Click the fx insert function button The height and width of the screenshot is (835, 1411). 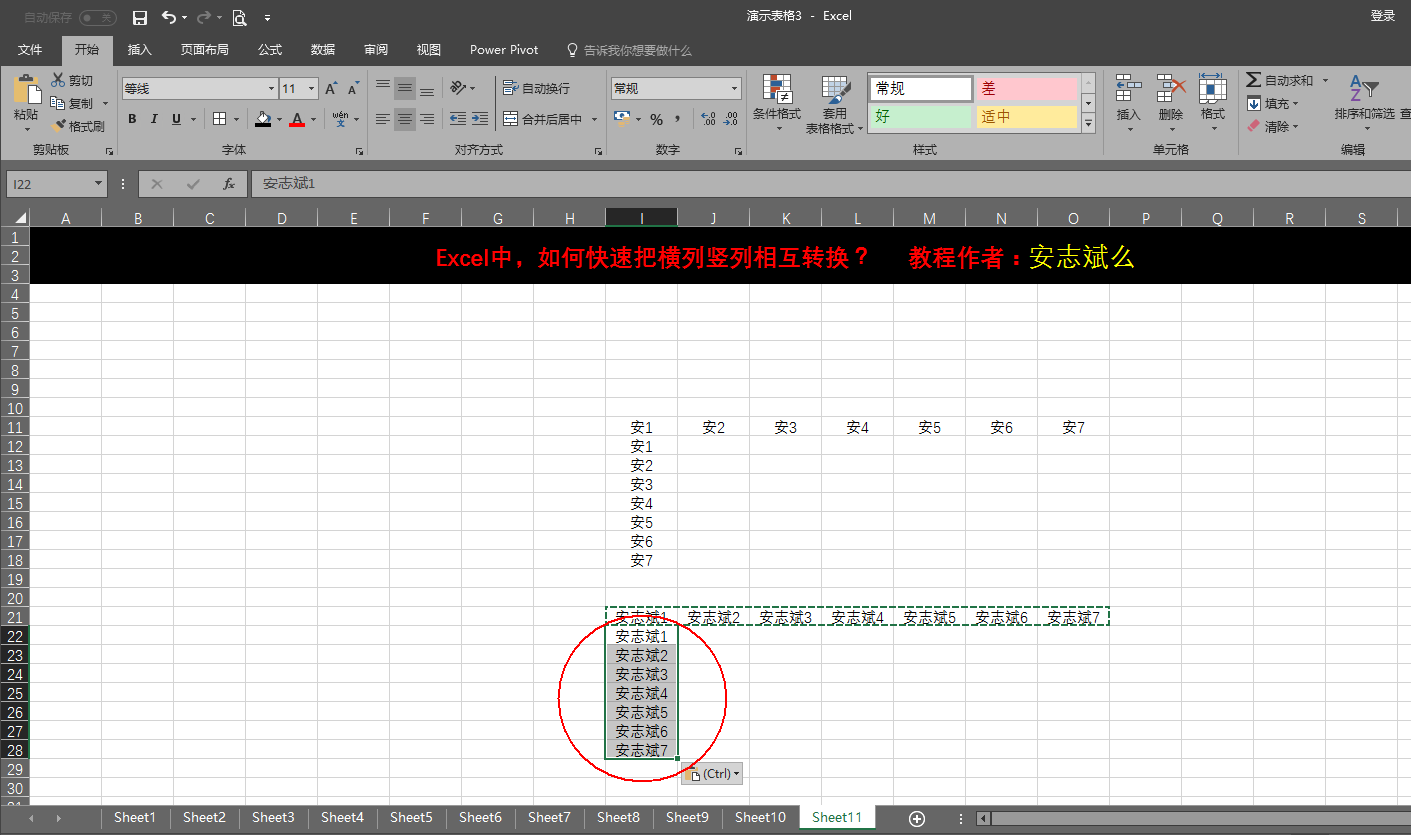click(229, 184)
